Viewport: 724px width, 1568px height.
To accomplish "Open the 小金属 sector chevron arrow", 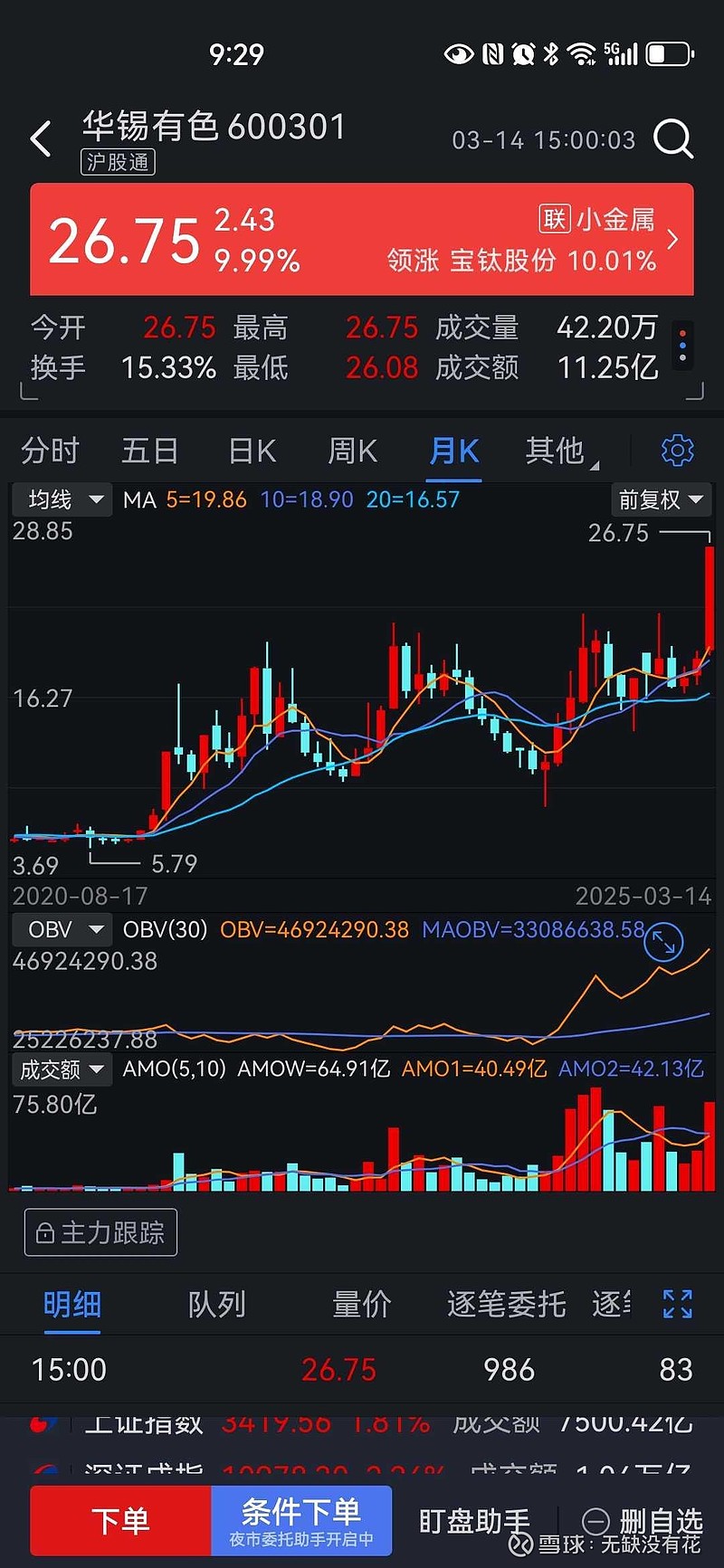I will (672, 239).
